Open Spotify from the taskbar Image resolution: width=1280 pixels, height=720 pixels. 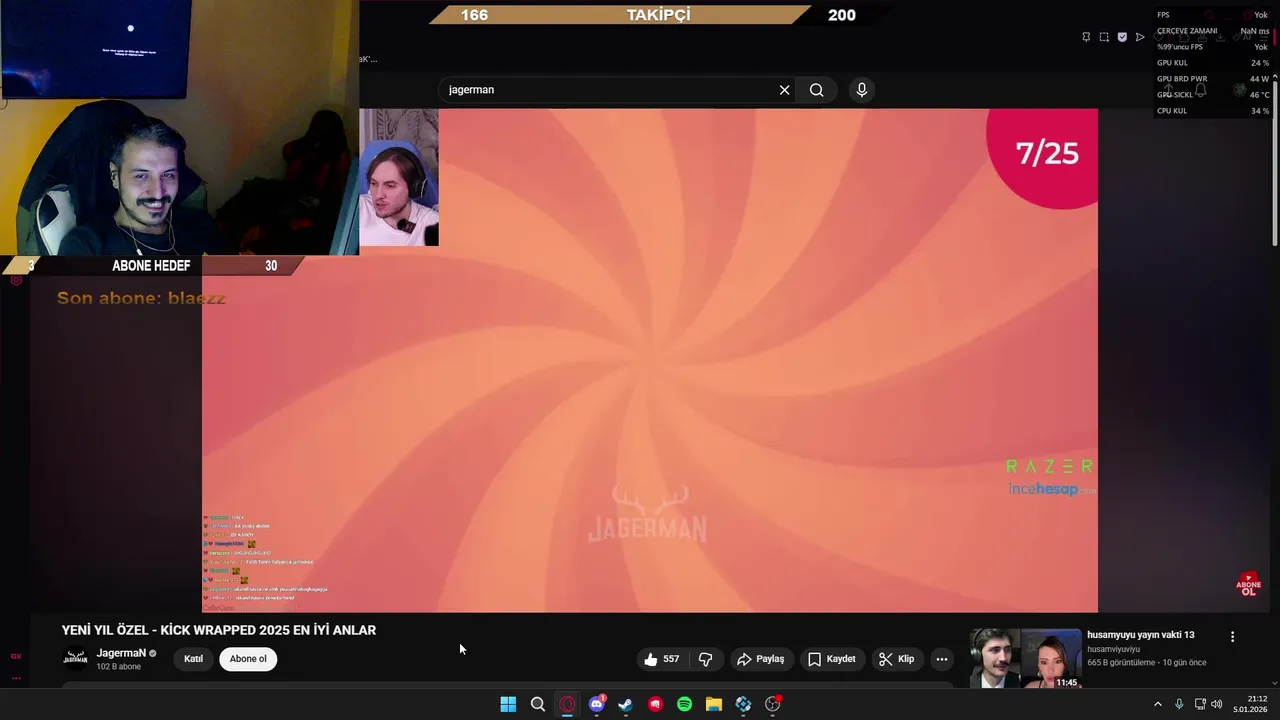684,704
